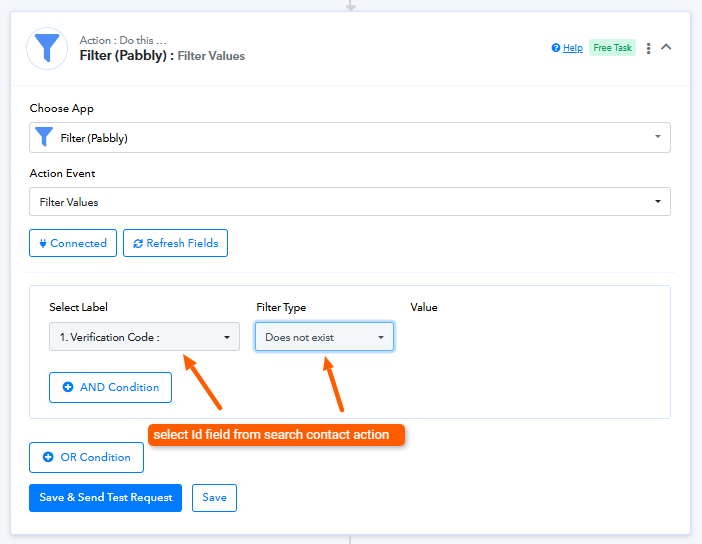Click the Connected button label
This screenshot has height=544, width=702.
[78, 243]
